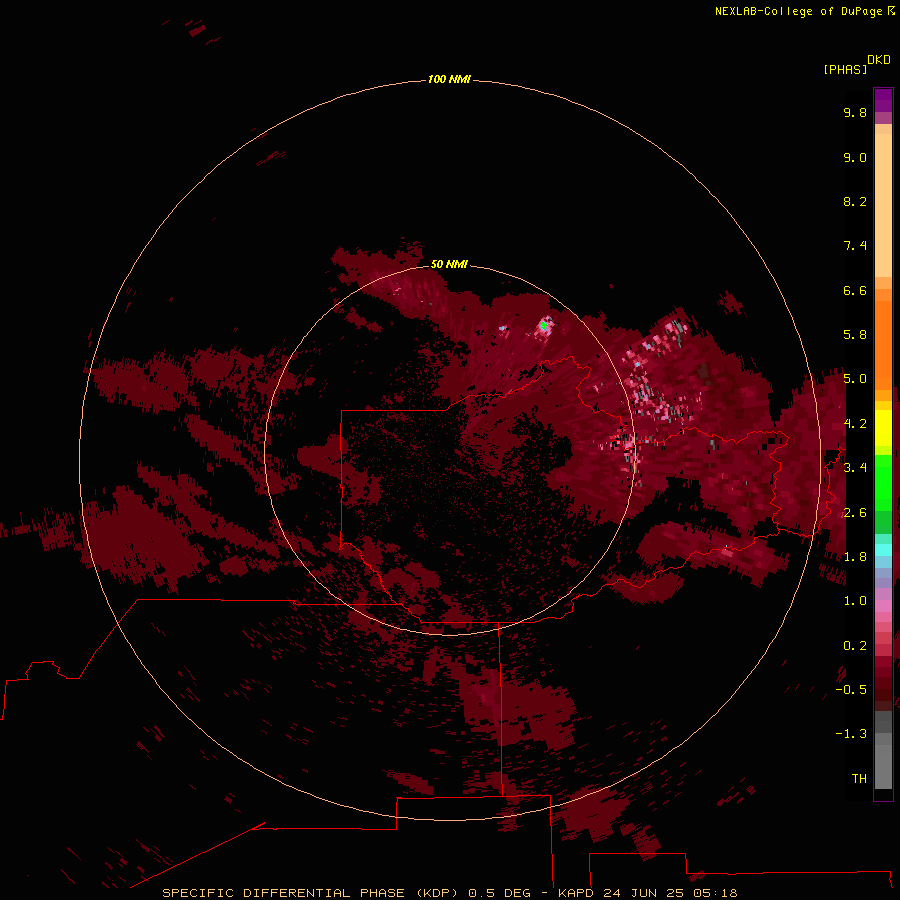
Task: Click the -0.5 value on color scale
Action: pos(851,690)
